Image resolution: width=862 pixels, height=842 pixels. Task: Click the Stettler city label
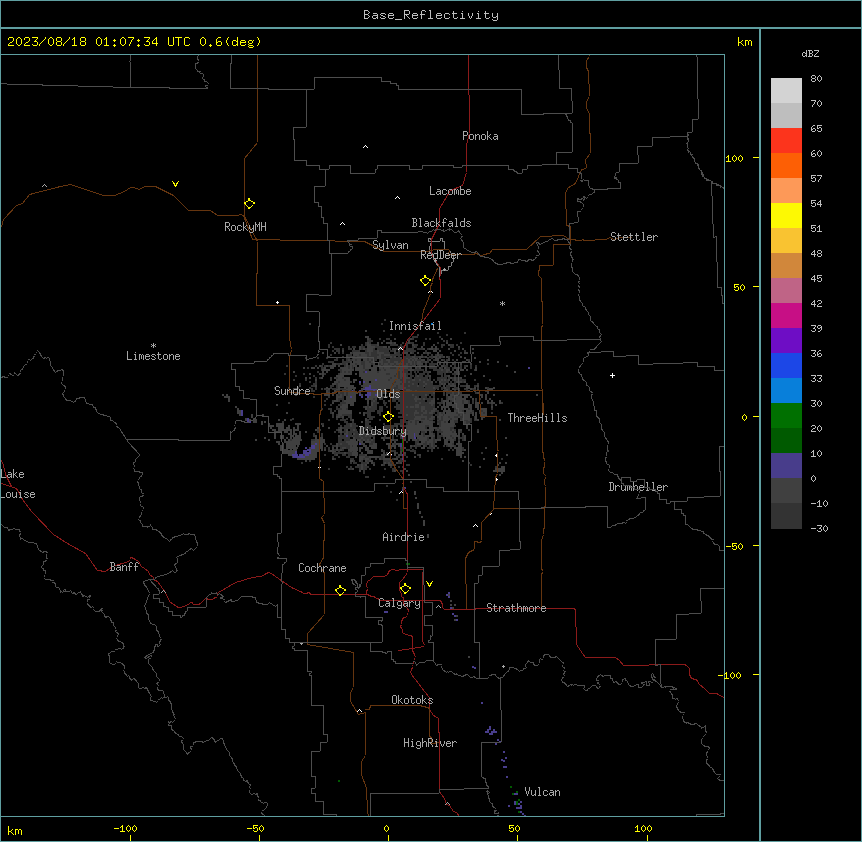pyautogui.click(x=634, y=237)
